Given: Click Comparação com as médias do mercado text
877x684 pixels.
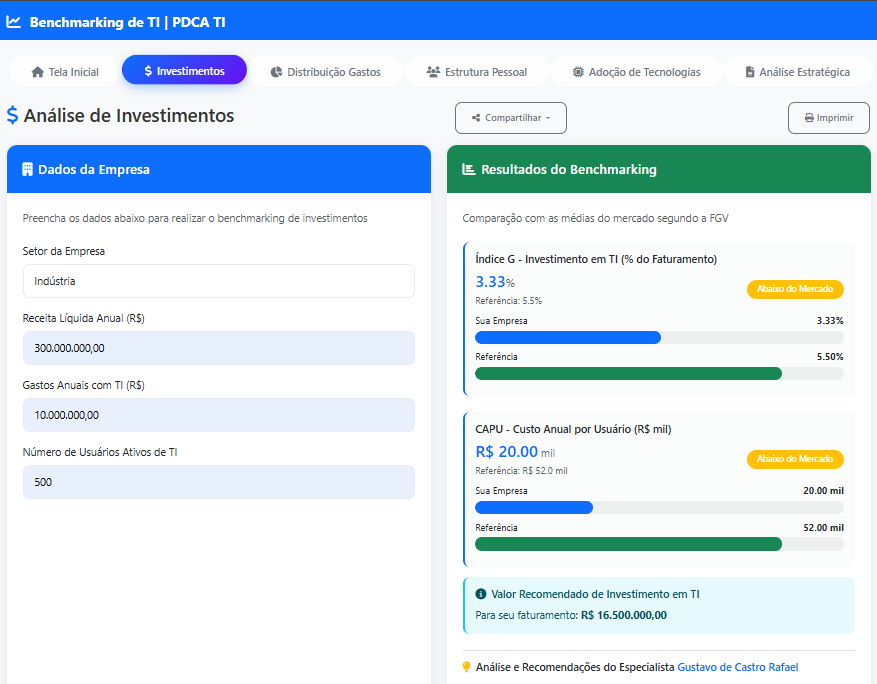Looking at the screenshot, I should tap(595, 218).
